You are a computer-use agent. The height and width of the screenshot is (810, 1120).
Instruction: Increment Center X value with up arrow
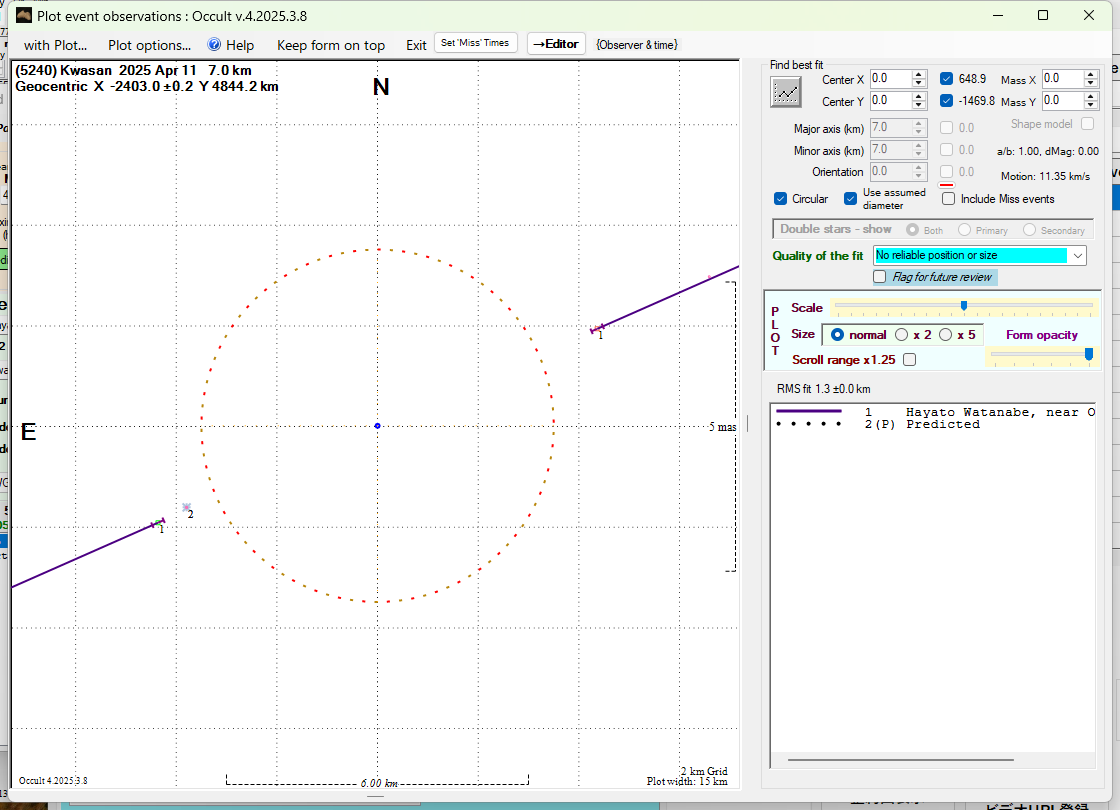[x=919, y=74]
